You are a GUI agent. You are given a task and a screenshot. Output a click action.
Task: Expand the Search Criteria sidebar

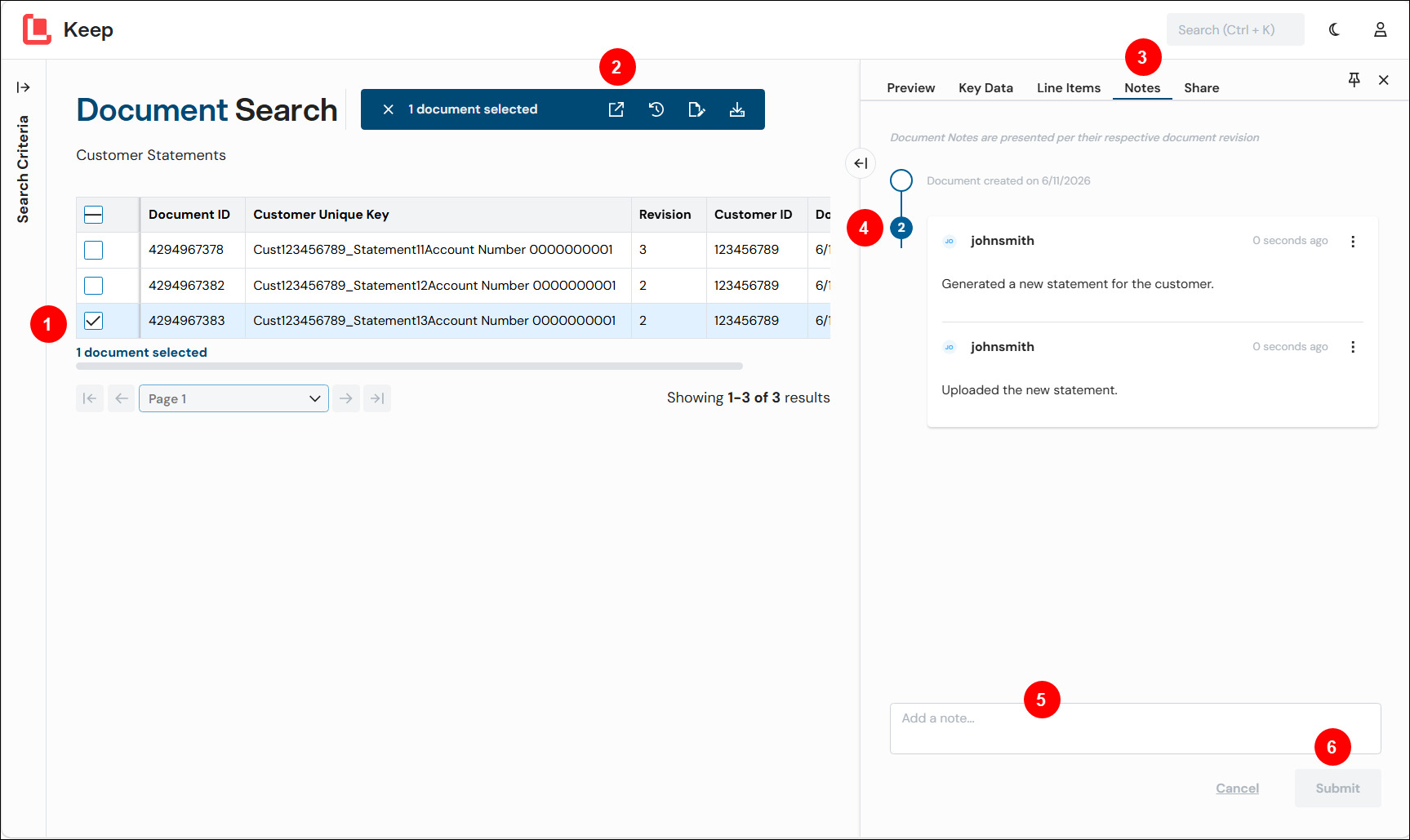point(23,87)
